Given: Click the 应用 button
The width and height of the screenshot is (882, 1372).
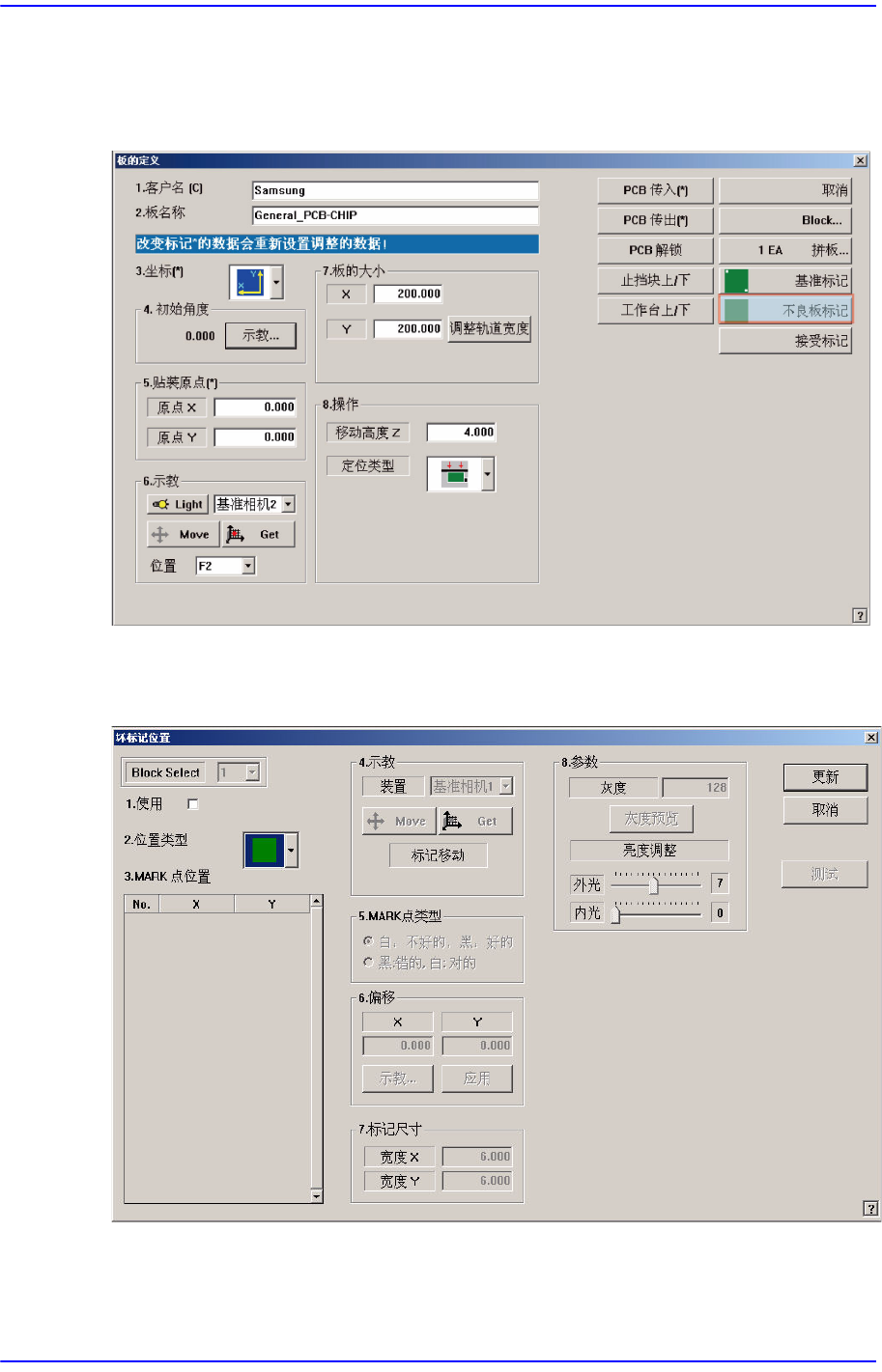Looking at the screenshot, I should click(477, 1078).
